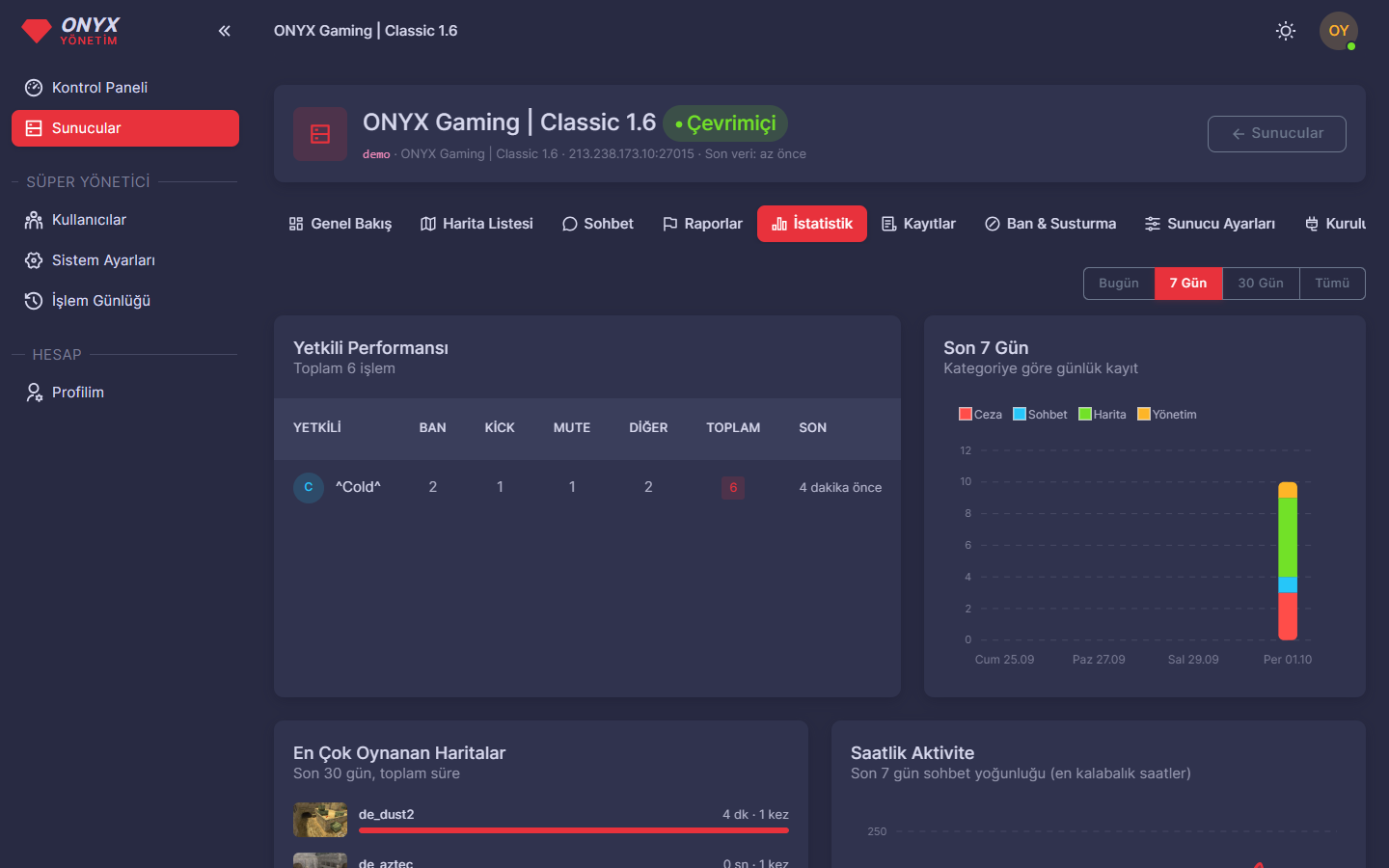Click the de_dust2 map thumbnail
Viewport: 1389px width, 868px height.
[x=320, y=820]
